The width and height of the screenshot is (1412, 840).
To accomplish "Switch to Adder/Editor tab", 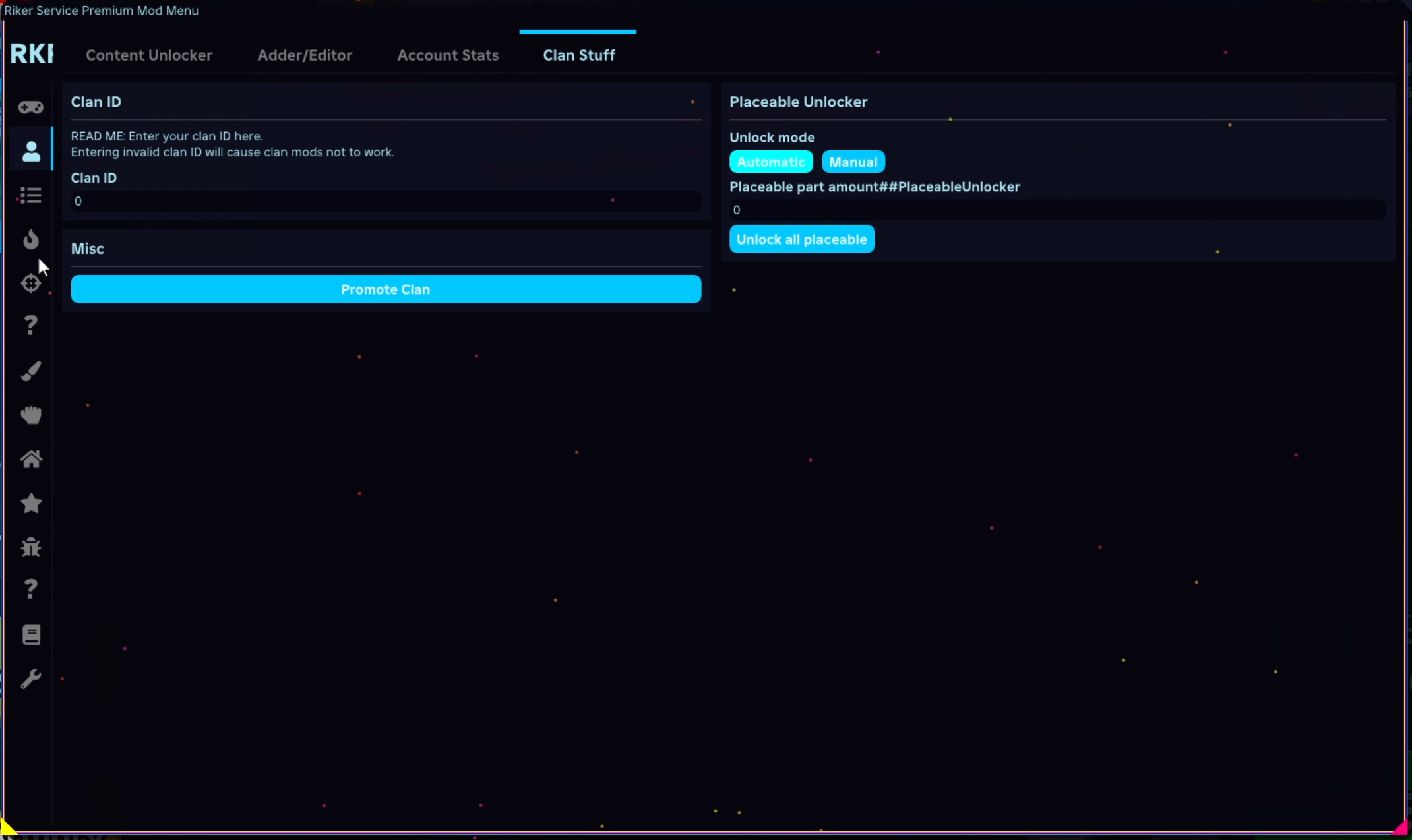I will click(x=305, y=55).
